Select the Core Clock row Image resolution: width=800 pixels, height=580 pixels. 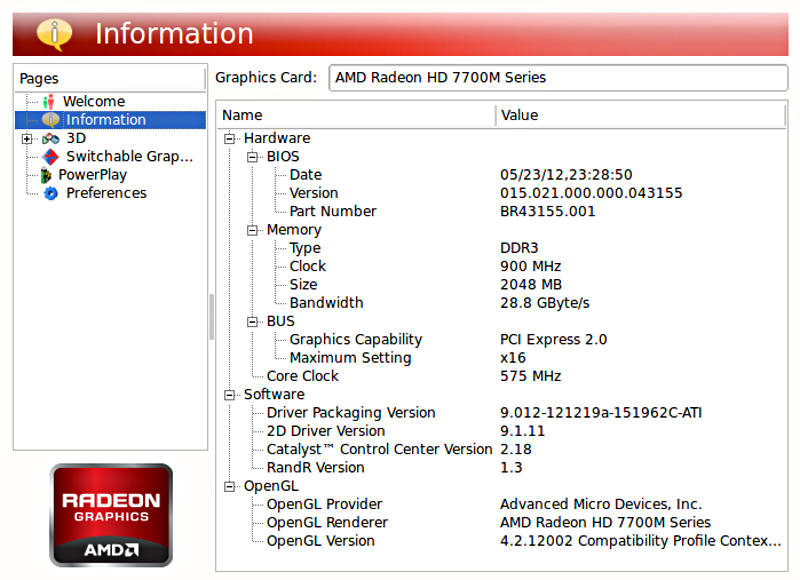coord(504,376)
